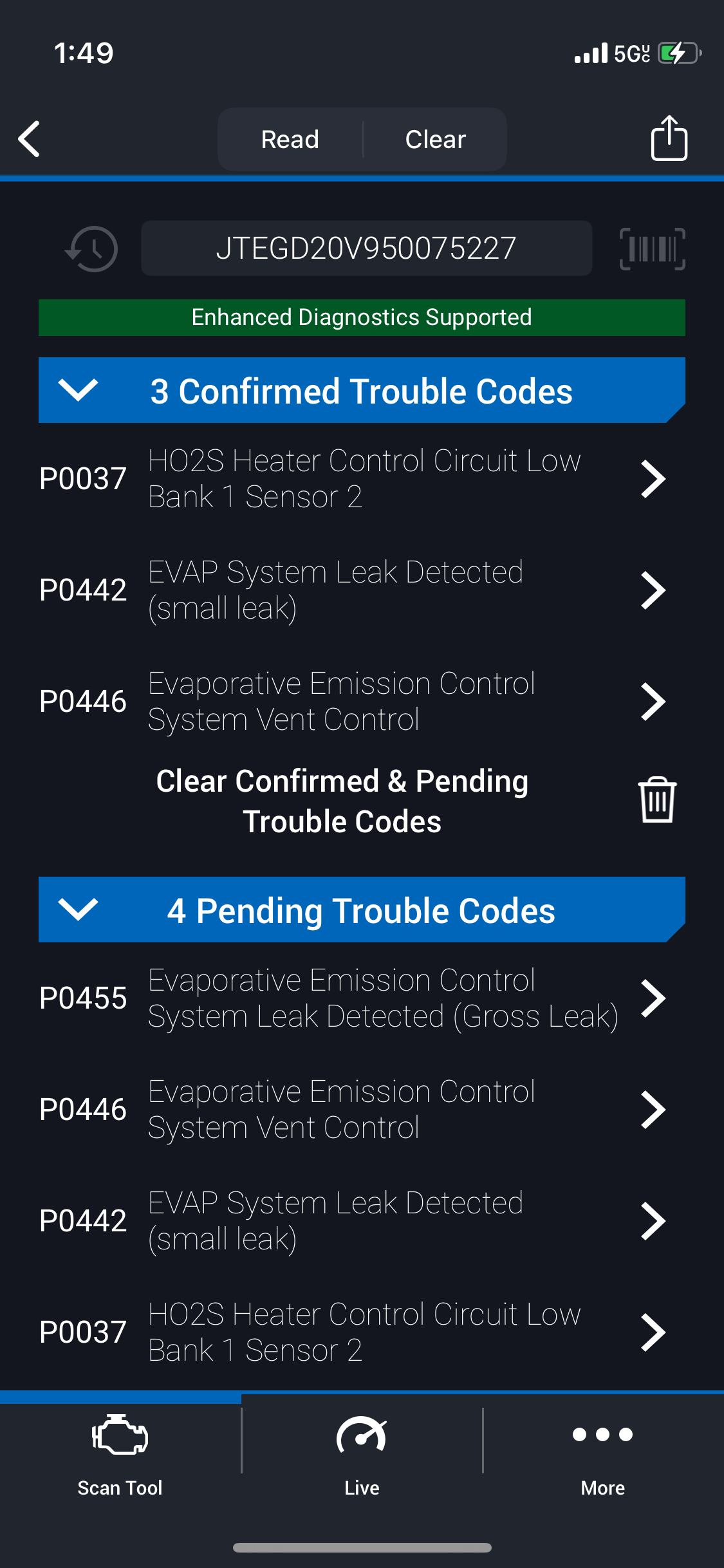The width and height of the screenshot is (724, 1568).
Task: Tap the trash can clear icon
Action: click(x=656, y=800)
